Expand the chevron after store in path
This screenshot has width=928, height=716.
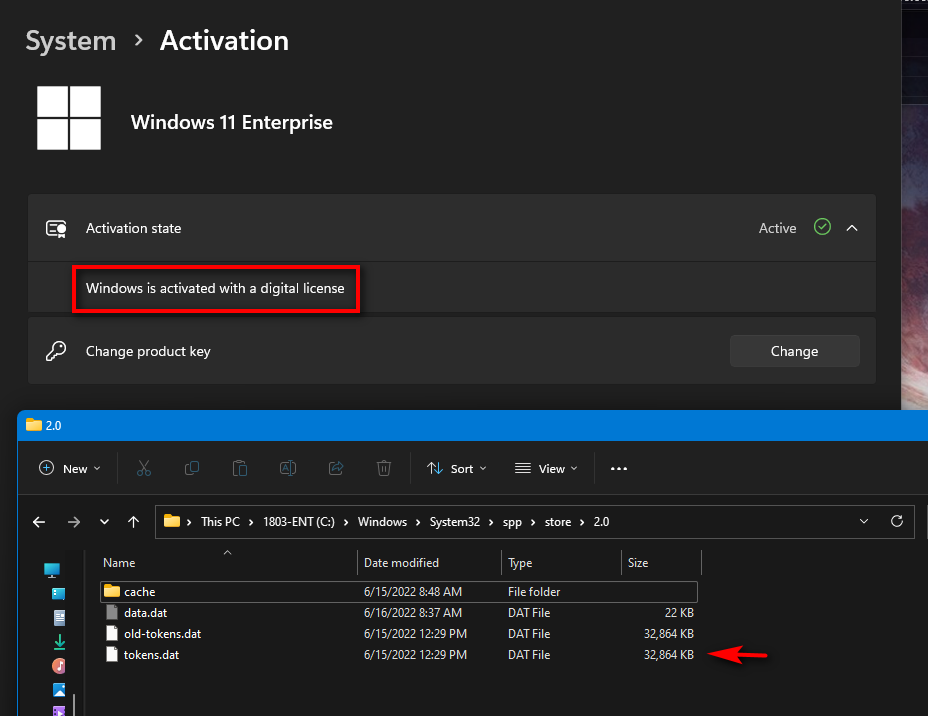point(582,522)
